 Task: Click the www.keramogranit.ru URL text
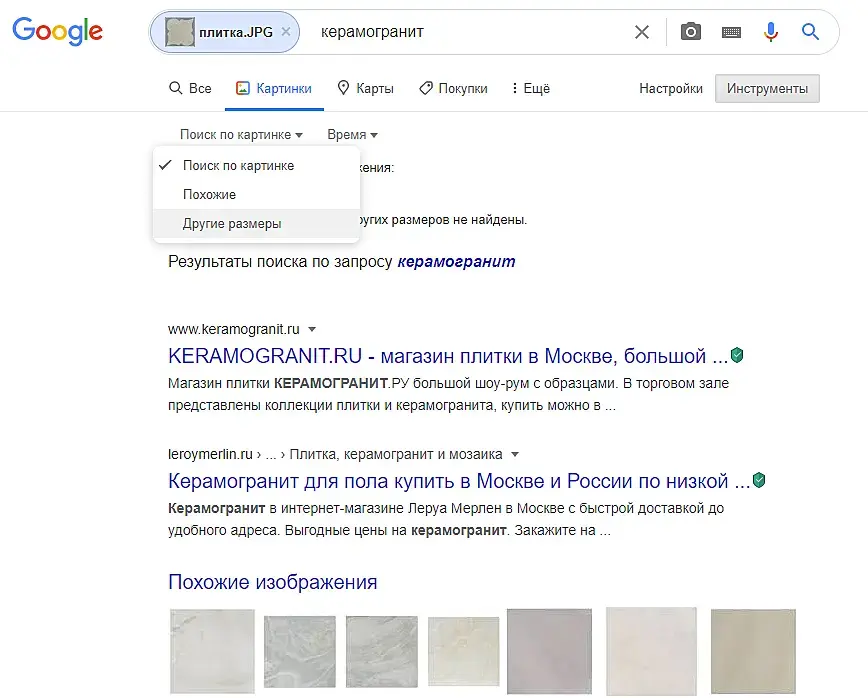tap(234, 329)
